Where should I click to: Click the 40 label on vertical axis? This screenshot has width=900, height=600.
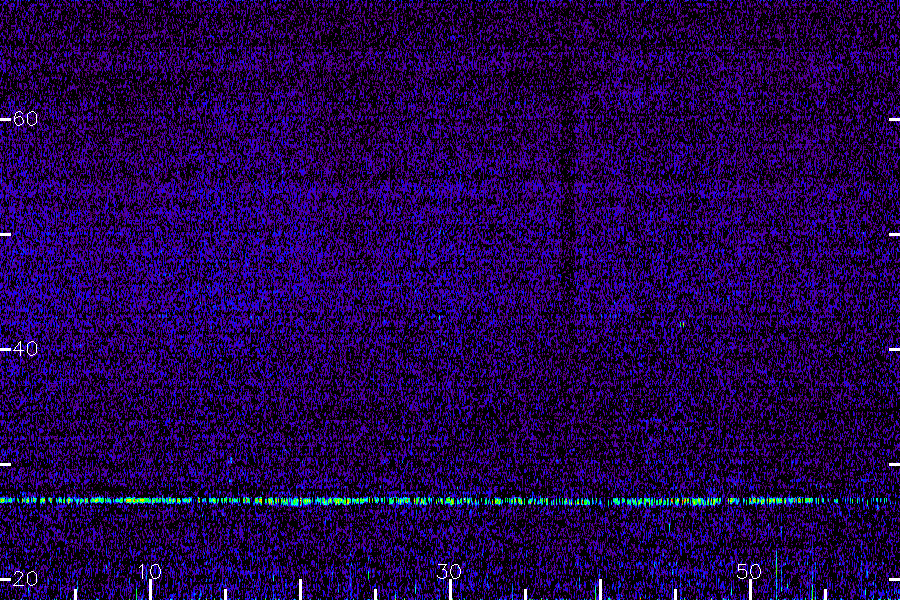point(25,349)
